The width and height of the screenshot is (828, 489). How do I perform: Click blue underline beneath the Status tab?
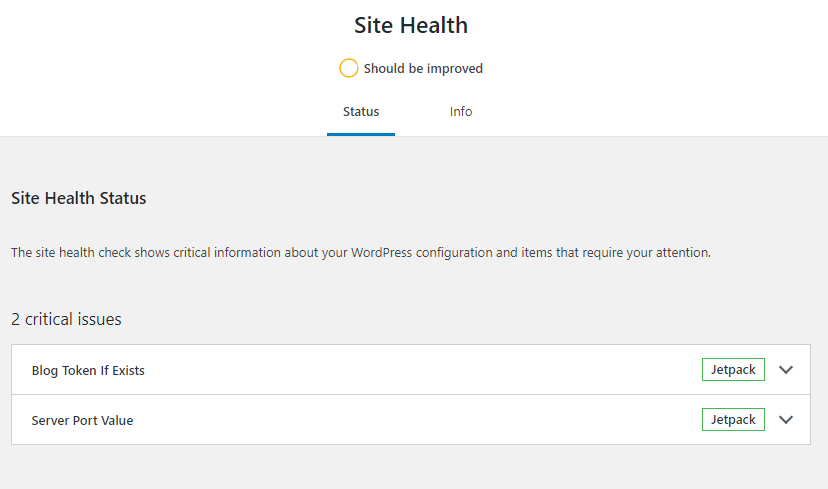(361, 134)
